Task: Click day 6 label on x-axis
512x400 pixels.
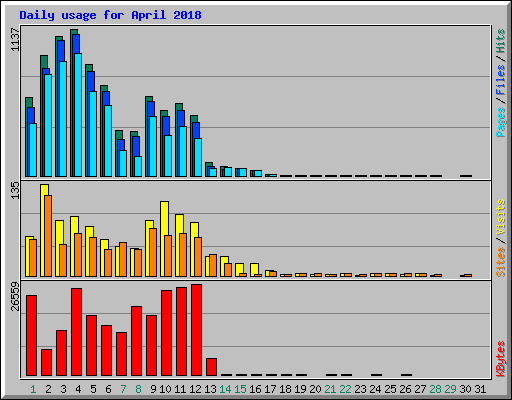Action: click(108, 389)
